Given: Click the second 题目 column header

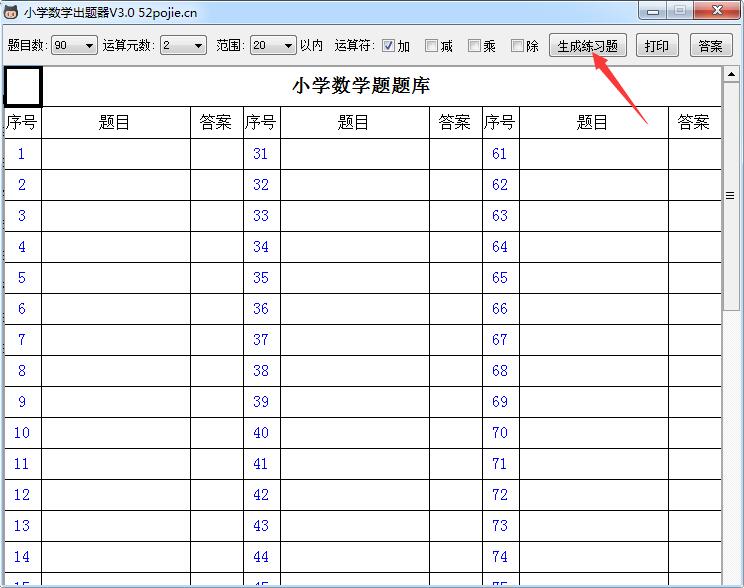Looking at the screenshot, I should tap(355, 122).
